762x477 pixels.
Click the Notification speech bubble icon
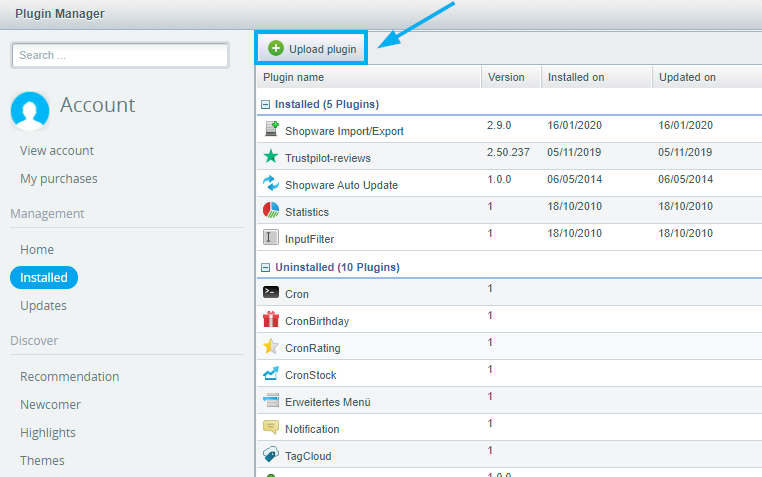271,427
